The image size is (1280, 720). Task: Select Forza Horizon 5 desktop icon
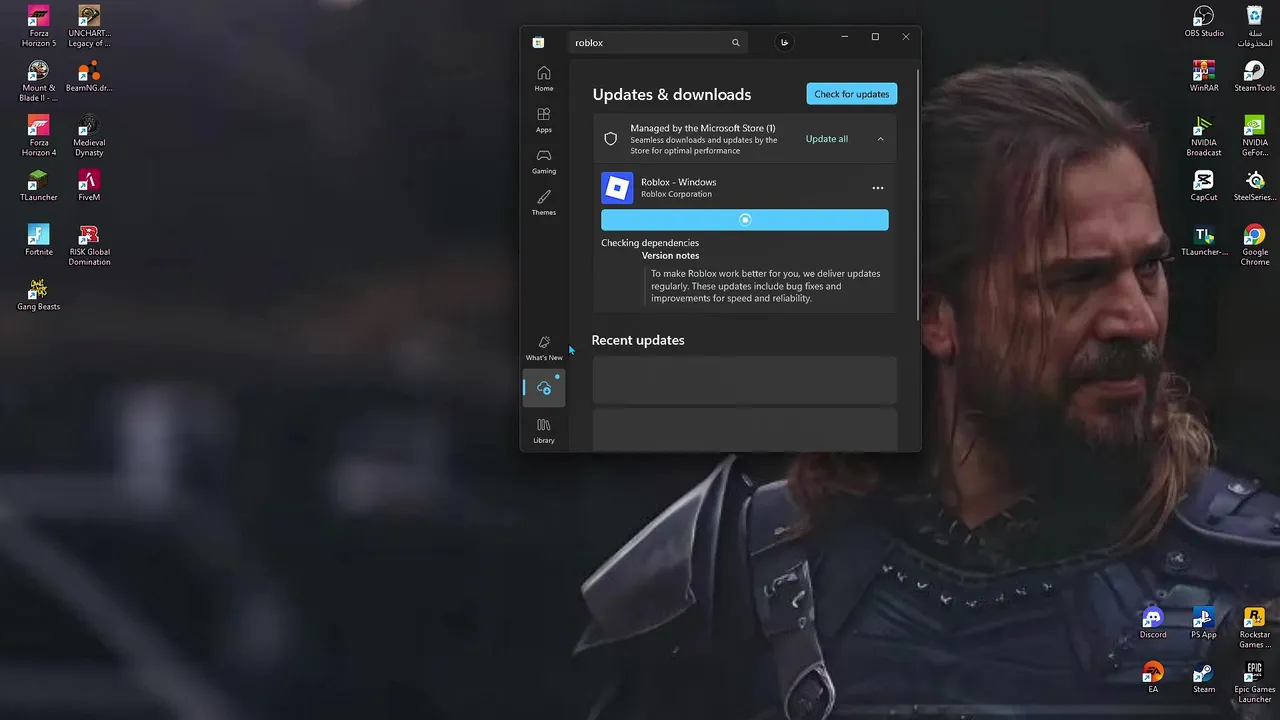pyautogui.click(x=38, y=27)
